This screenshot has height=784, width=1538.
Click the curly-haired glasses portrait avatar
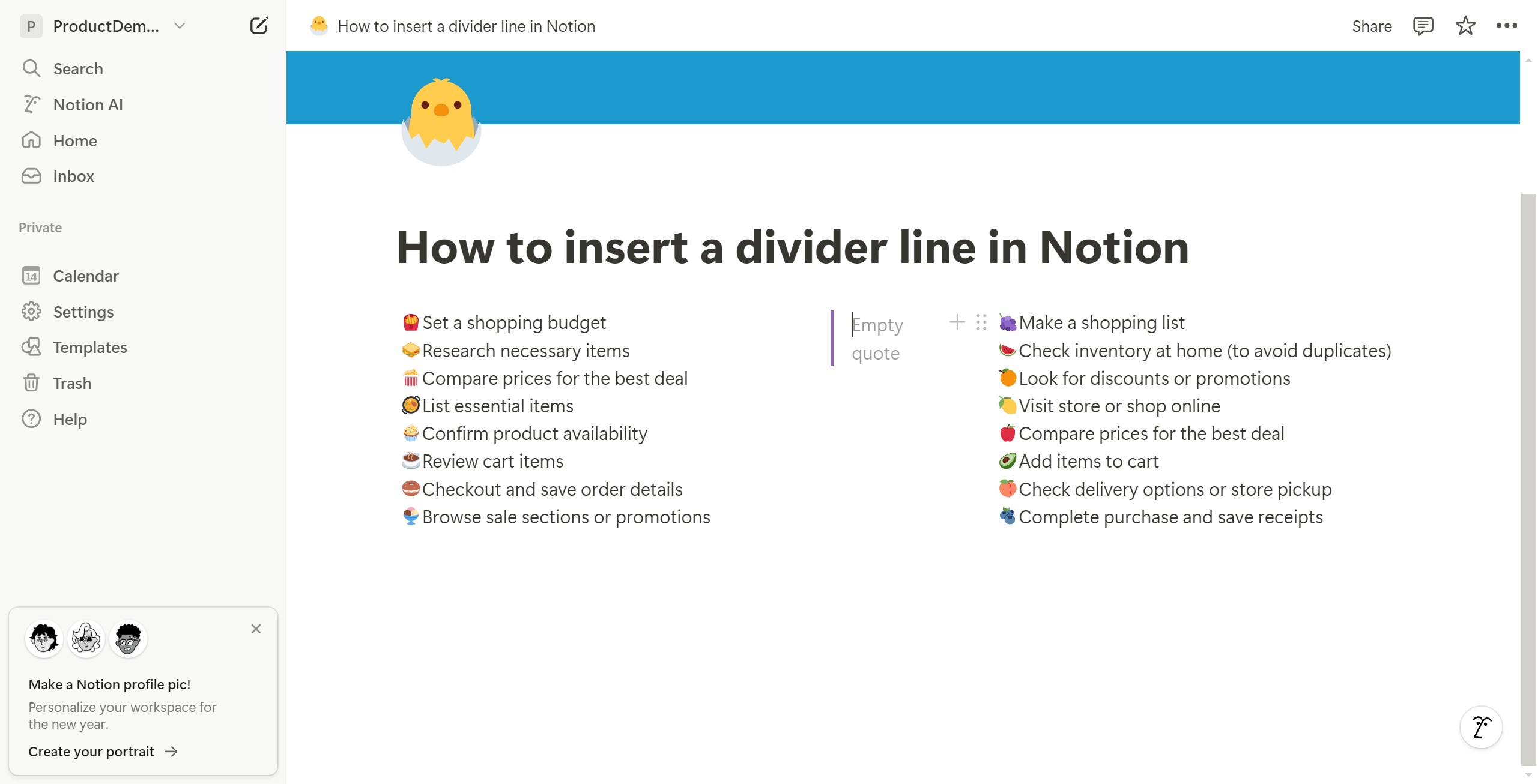point(128,639)
